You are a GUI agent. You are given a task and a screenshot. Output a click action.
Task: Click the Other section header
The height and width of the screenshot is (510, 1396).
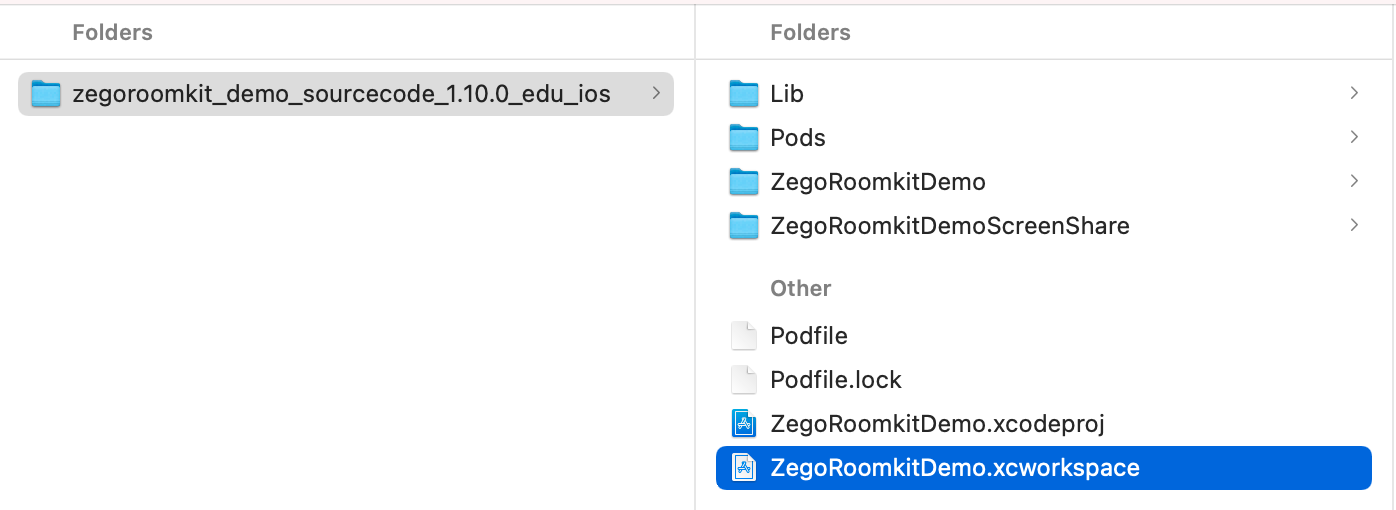click(x=801, y=288)
